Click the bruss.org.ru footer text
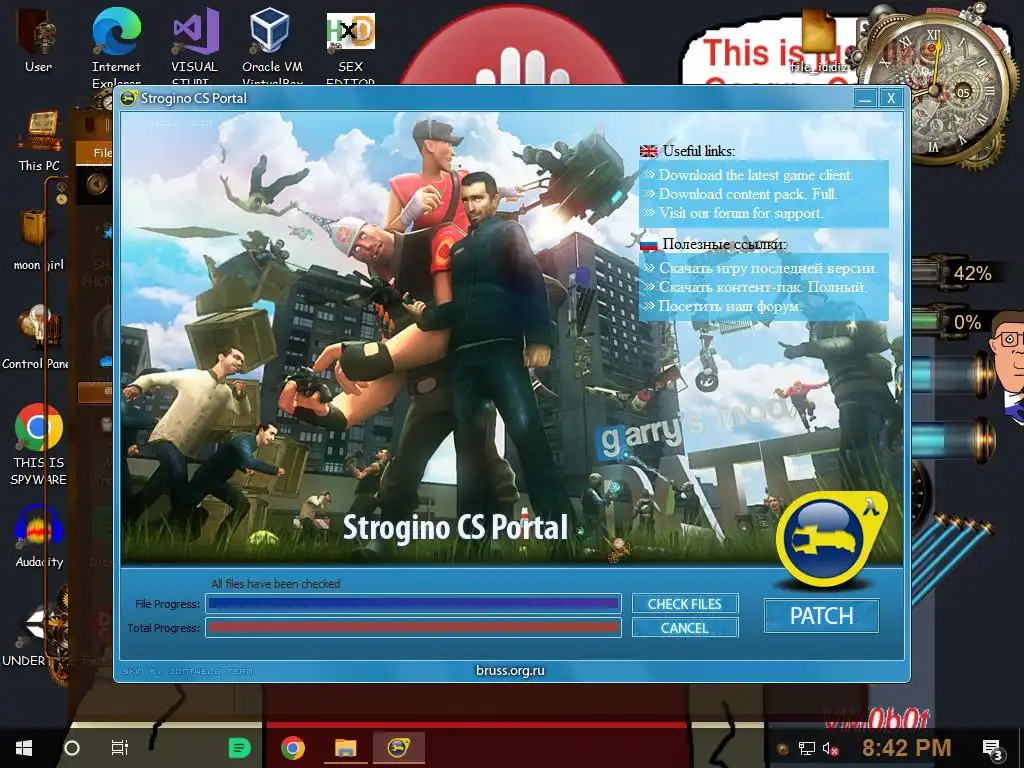 pos(510,670)
